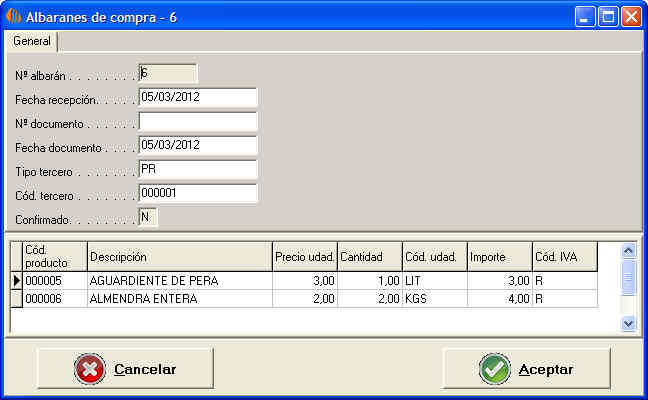Open the General tab
The height and width of the screenshot is (400, 648).
pos(32,42)
